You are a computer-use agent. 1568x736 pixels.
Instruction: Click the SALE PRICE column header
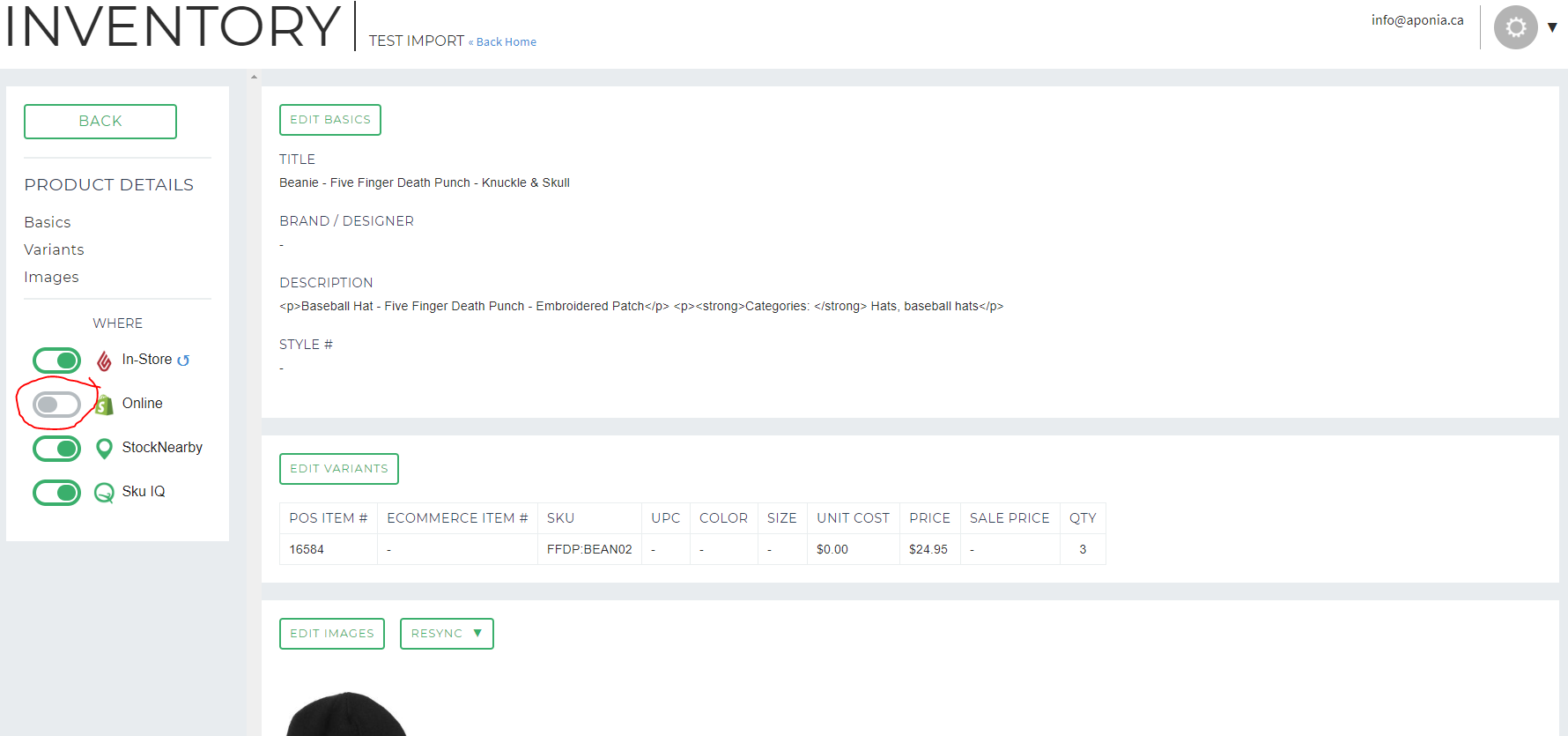pos(1010,518)
